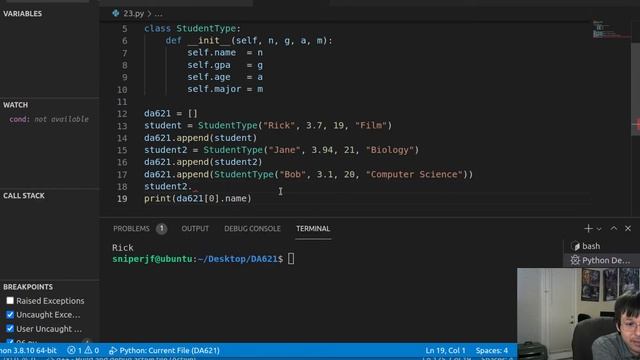The image size is (640, 360).
Task: Open the DEBUG CONSOLE tab
Action: coord(252,229)
